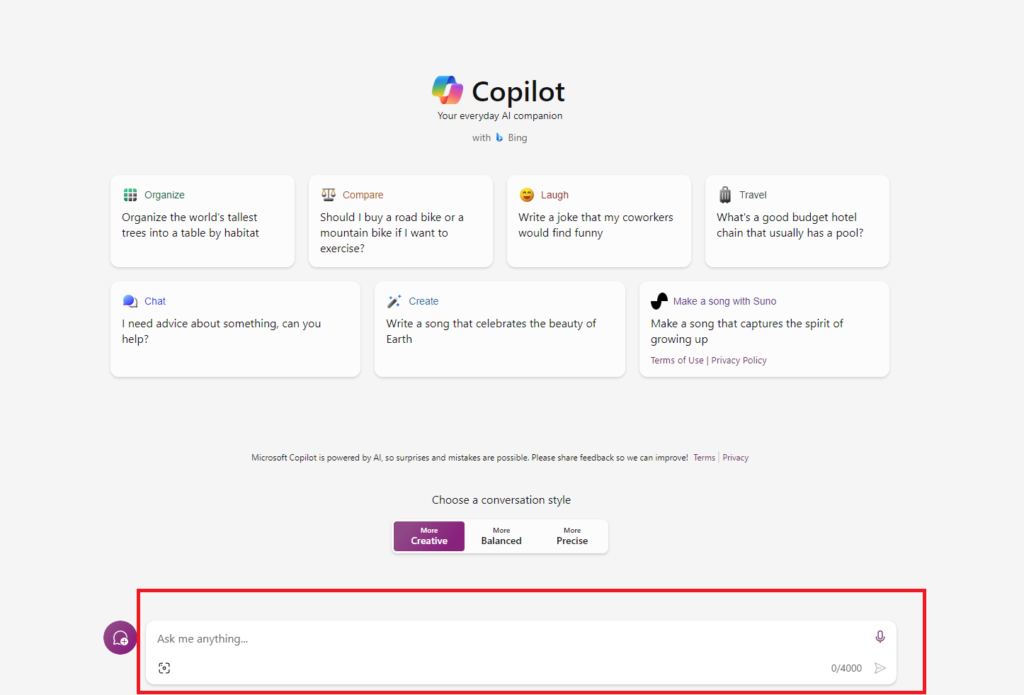Open the Compare road bike suggestion card
The image size is (1024, 695).
[x=400, y=222]
